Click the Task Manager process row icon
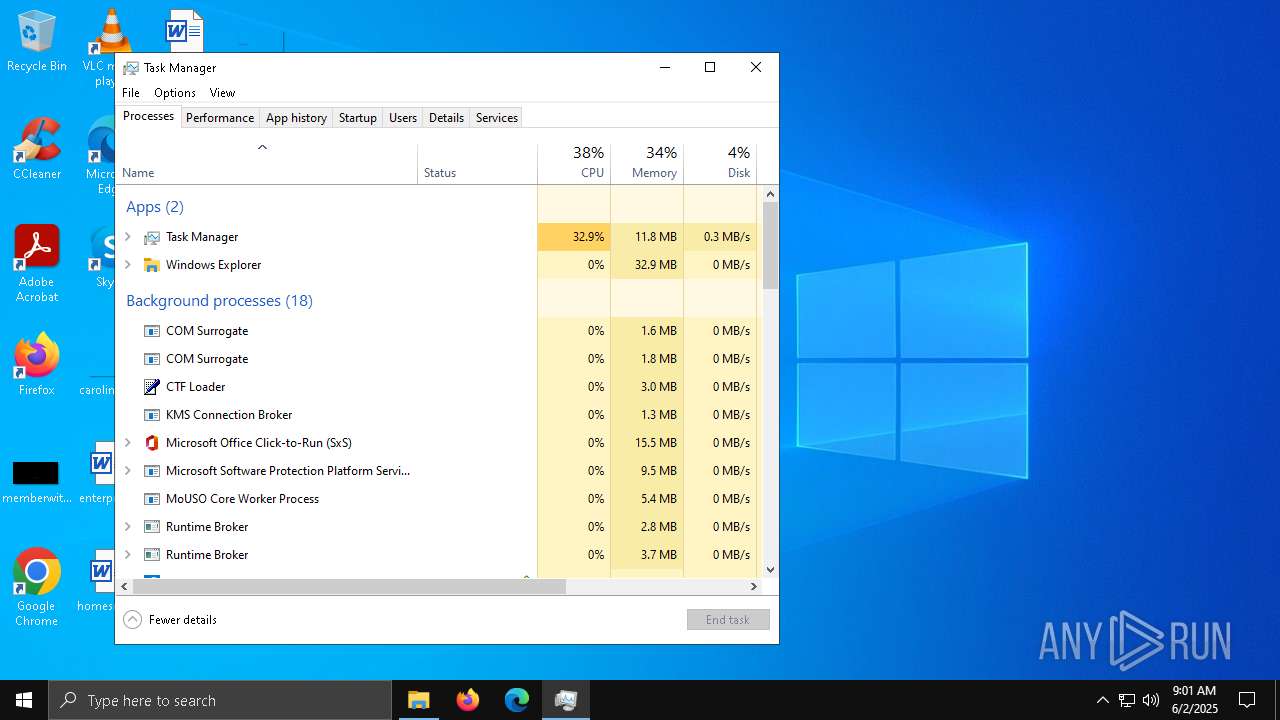1280x720 pixels. click(x=152, y=237)
